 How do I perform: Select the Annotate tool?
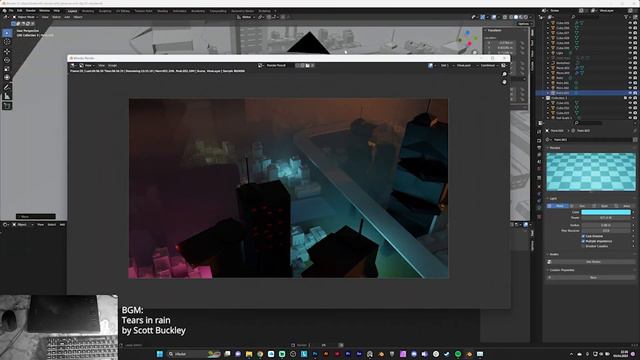tap(7, 87)
